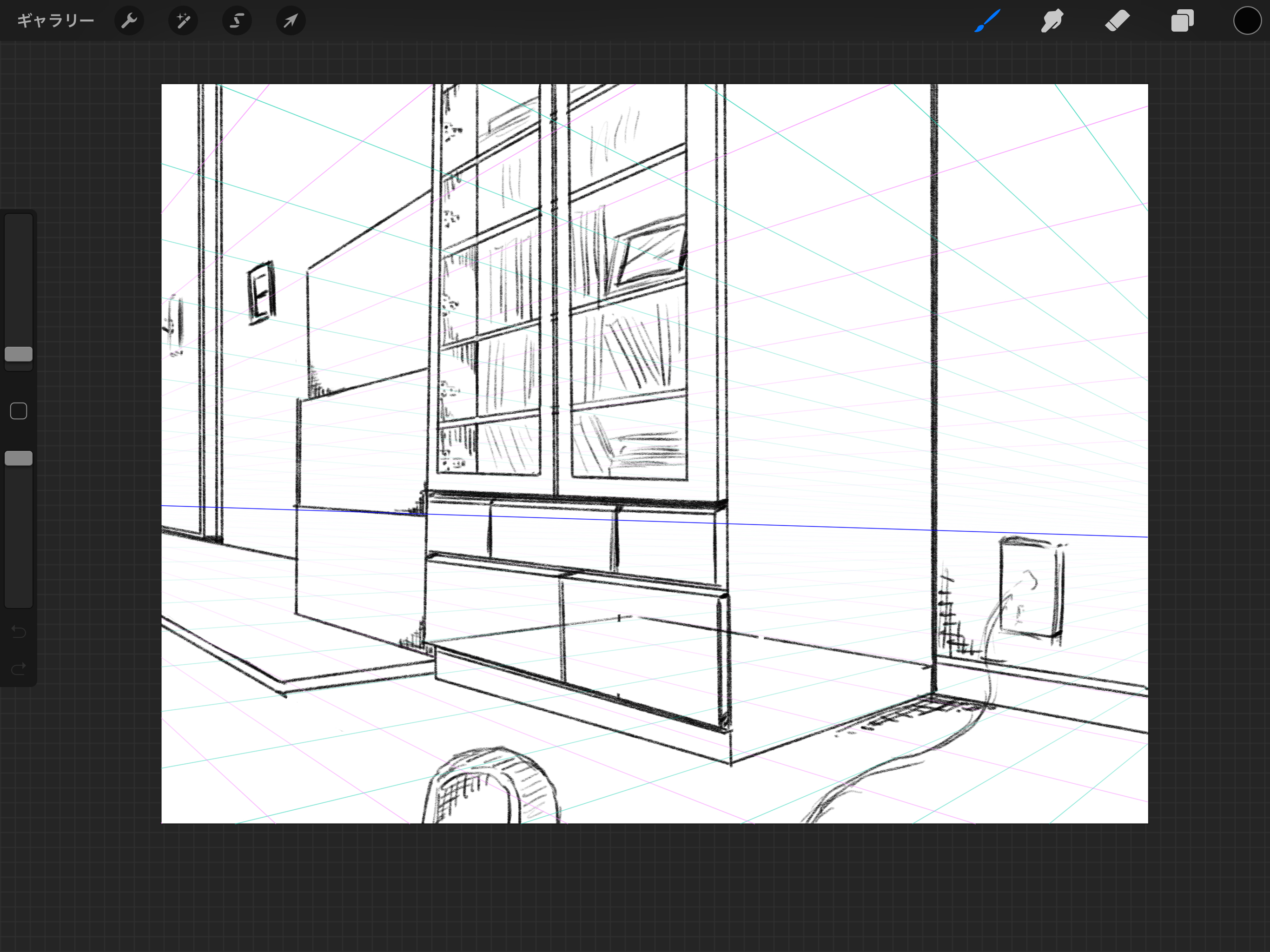The image size is (1270, 952).
Task: Select the Brush tool
Action: click(987, 20)
